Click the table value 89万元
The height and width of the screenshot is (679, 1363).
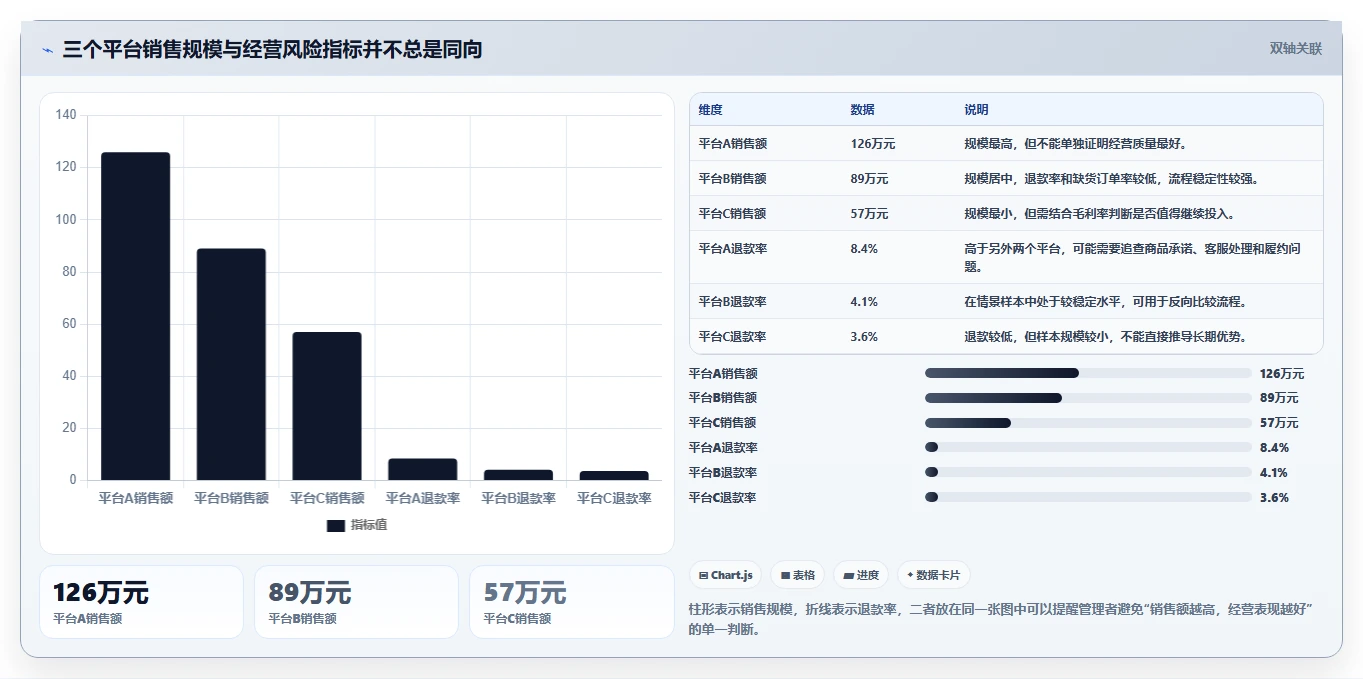pyautogui.click(x=869, y=178)
